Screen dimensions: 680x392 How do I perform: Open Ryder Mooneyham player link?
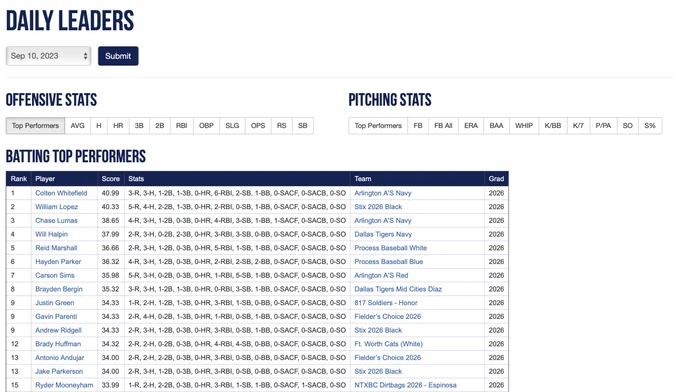point(64,385)
